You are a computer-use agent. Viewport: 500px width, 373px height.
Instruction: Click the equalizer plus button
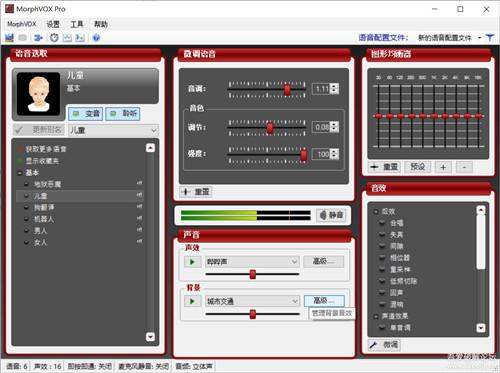click(x=443, y=167)
